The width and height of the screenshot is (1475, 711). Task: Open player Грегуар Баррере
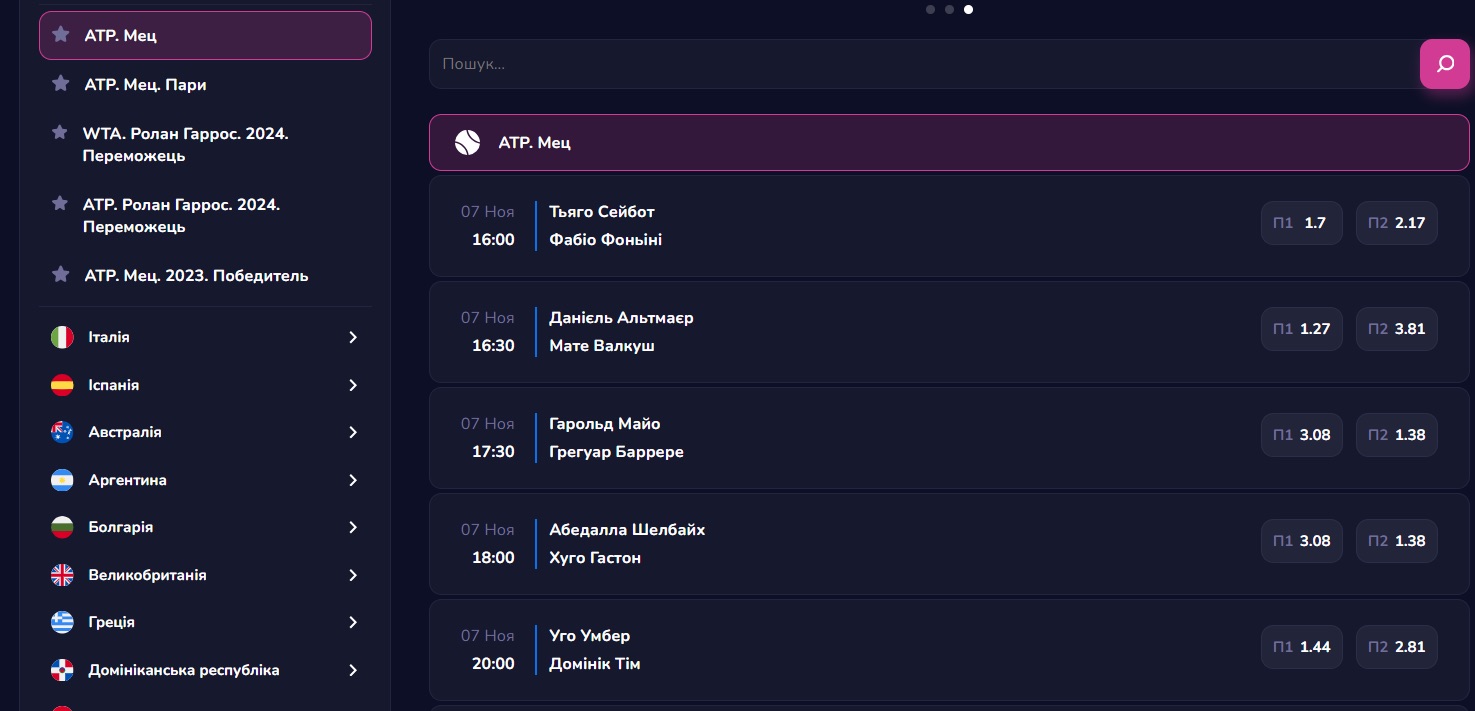click(616, 452)
